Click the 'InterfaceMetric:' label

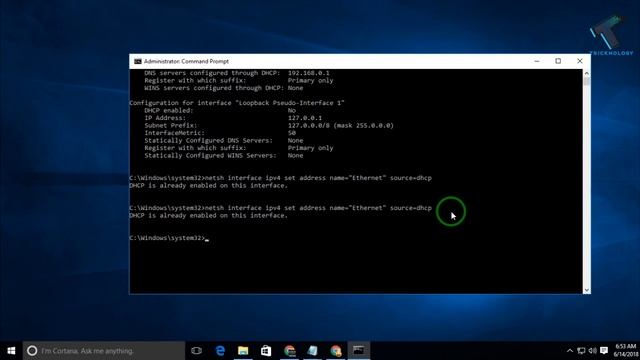(174, 133)
